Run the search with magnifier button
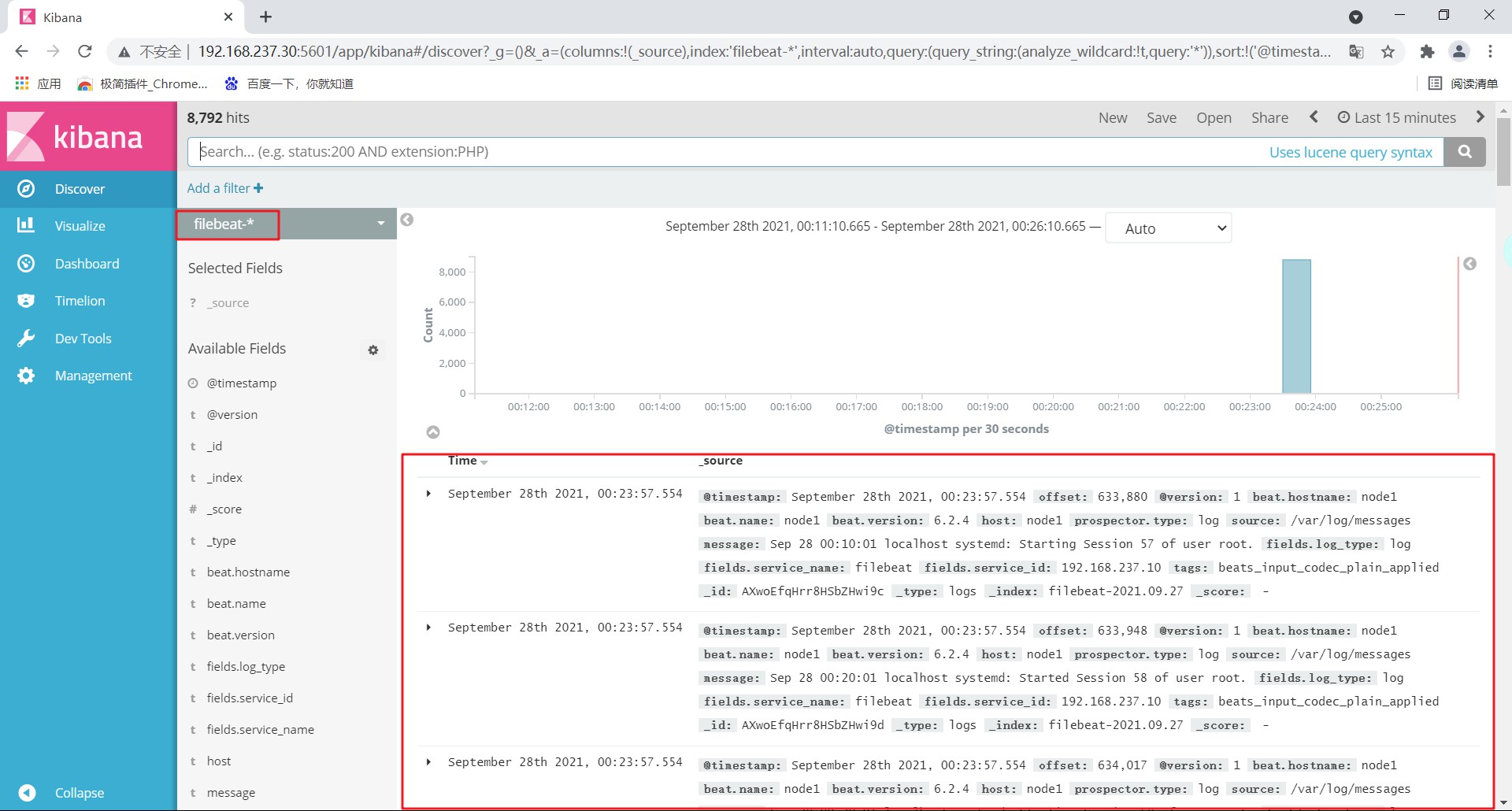The width and height of the screenshot is (1512, 811). 1465,152
